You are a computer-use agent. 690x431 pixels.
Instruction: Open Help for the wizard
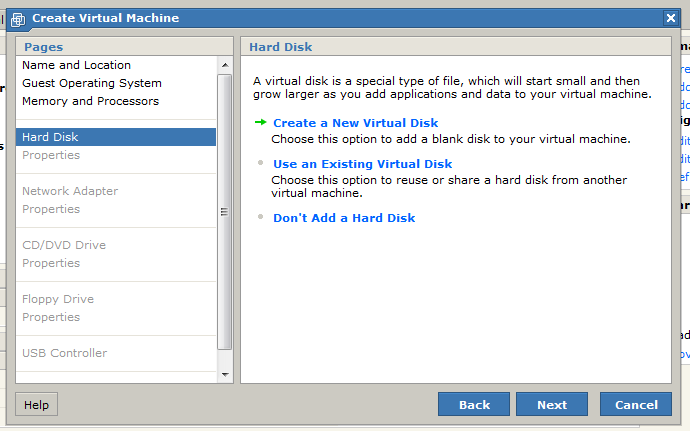pyautogui.click(x=36, y=405)
